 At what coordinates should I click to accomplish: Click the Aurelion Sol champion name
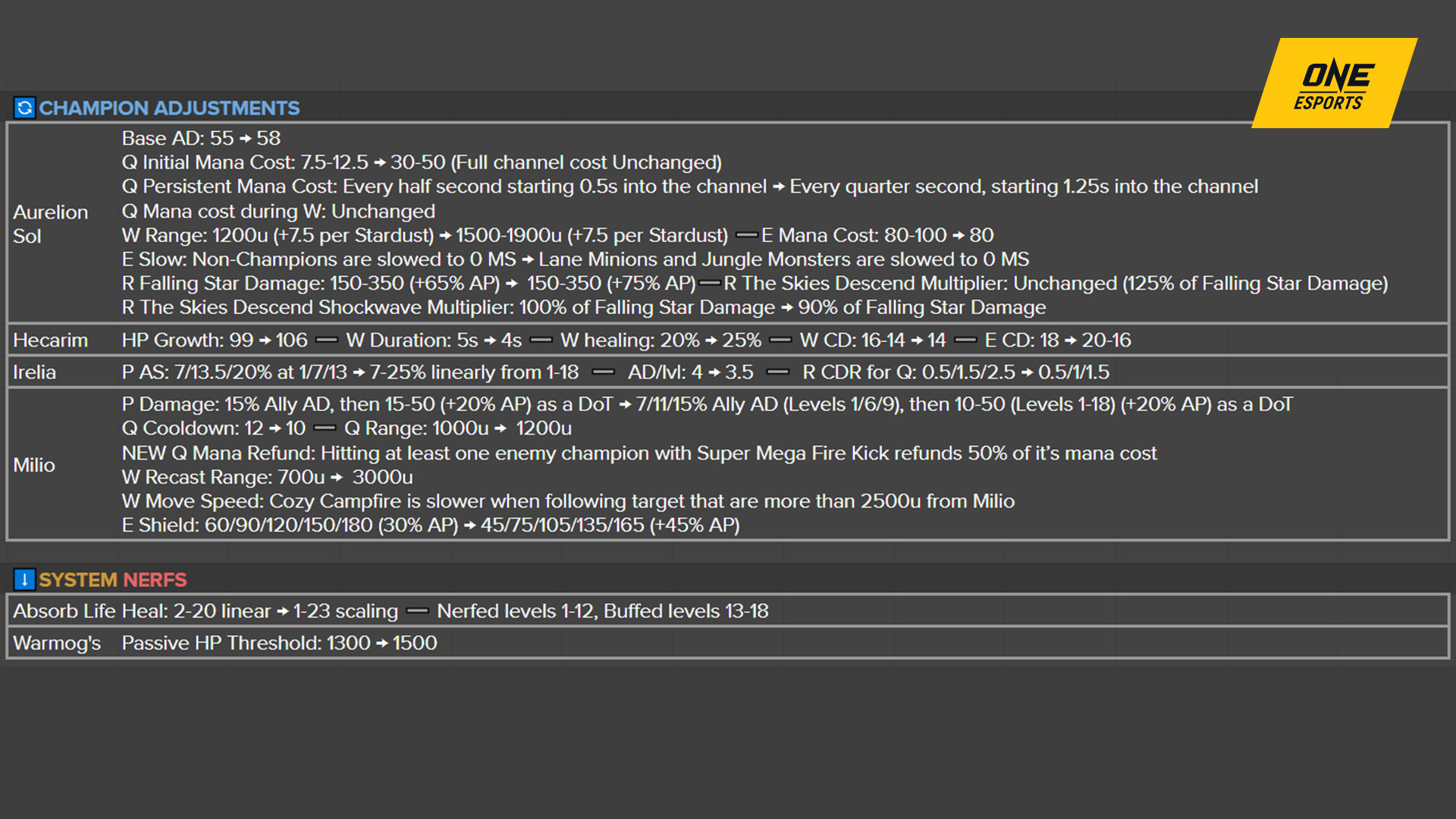click(50, 224)
